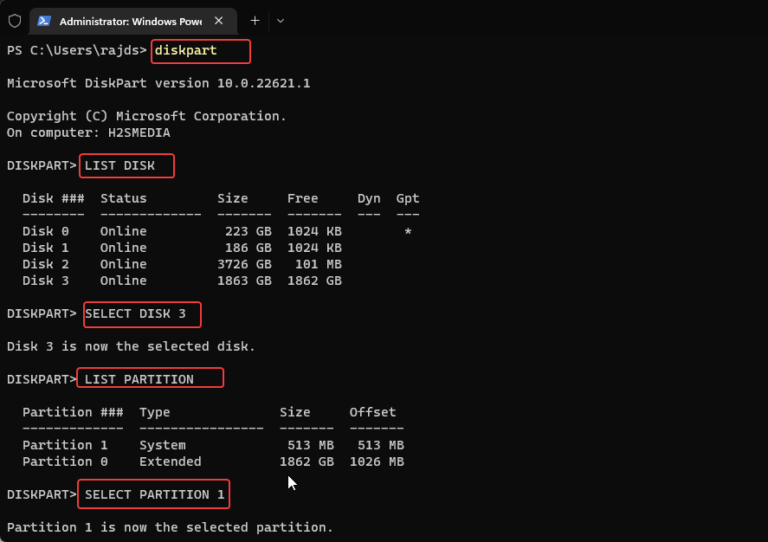The image size is (768, 542).
Task: Click the '1862 GB' free value of Disk 3
Action: [314, 281]
